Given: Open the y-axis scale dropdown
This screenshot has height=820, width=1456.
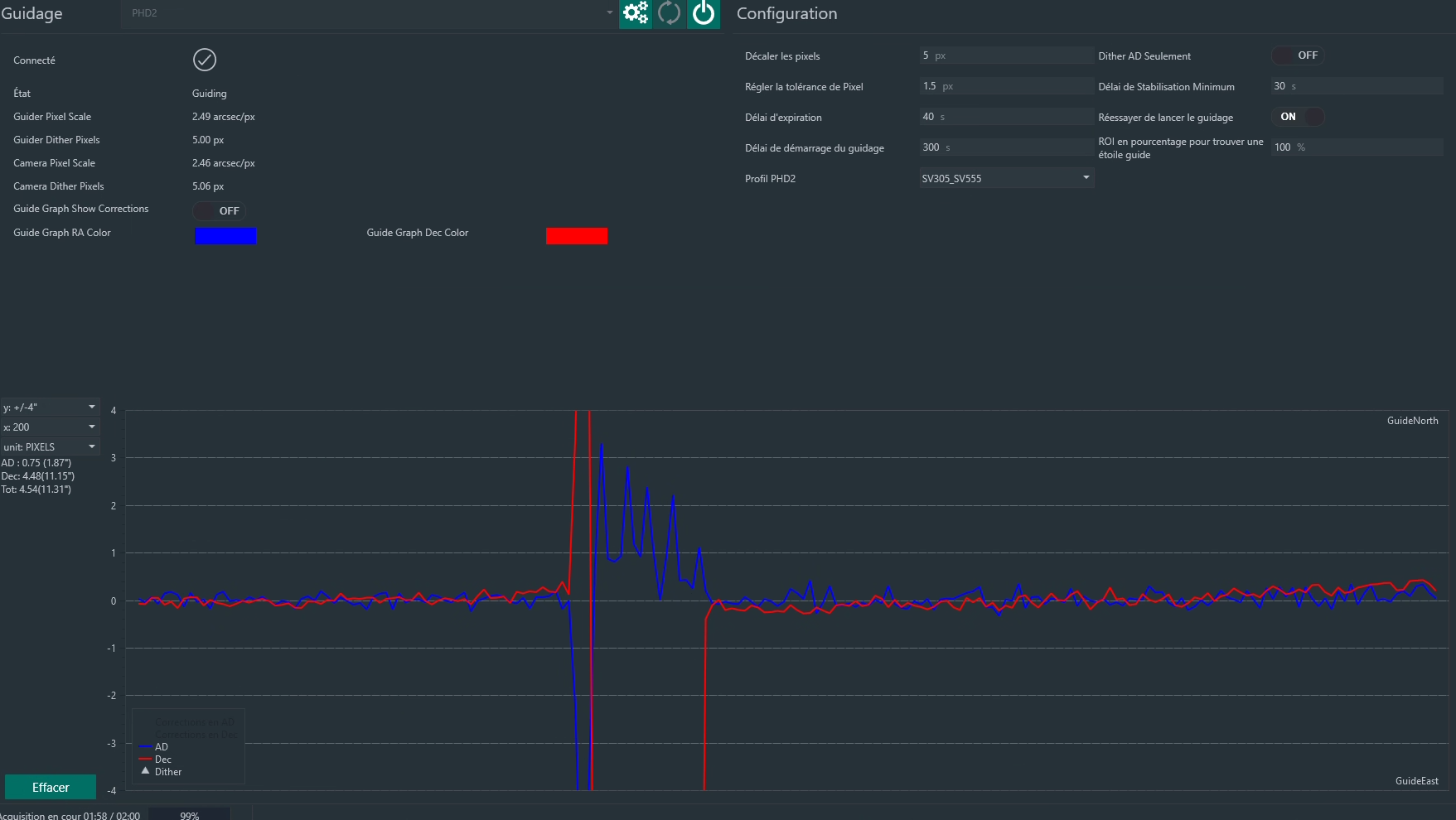Looking at the screenshot, I should pyautogui.click(x=50, y=408).
